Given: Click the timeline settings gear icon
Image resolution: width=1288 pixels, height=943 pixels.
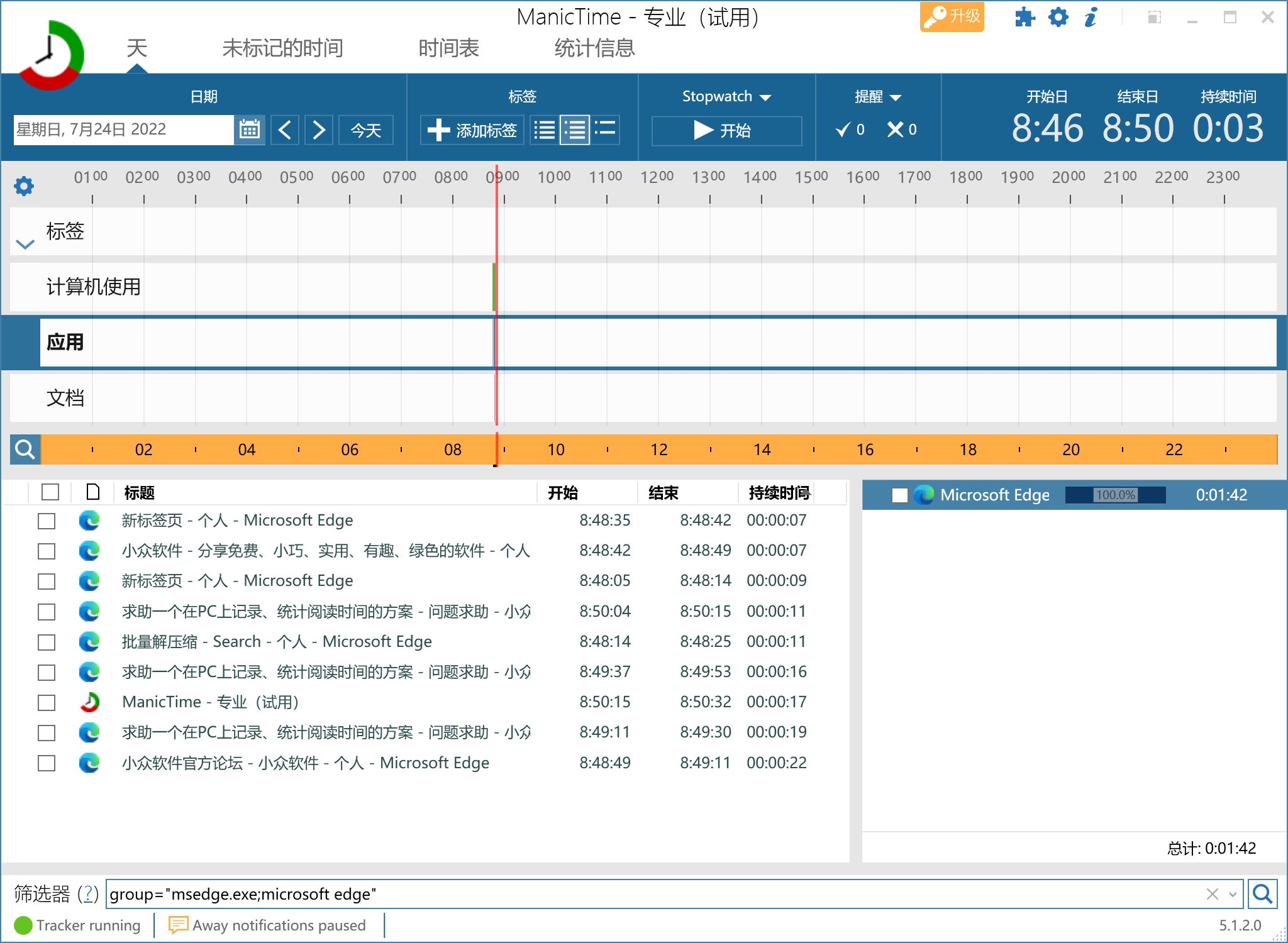Looking at the screenshot, I should point(24,185).
